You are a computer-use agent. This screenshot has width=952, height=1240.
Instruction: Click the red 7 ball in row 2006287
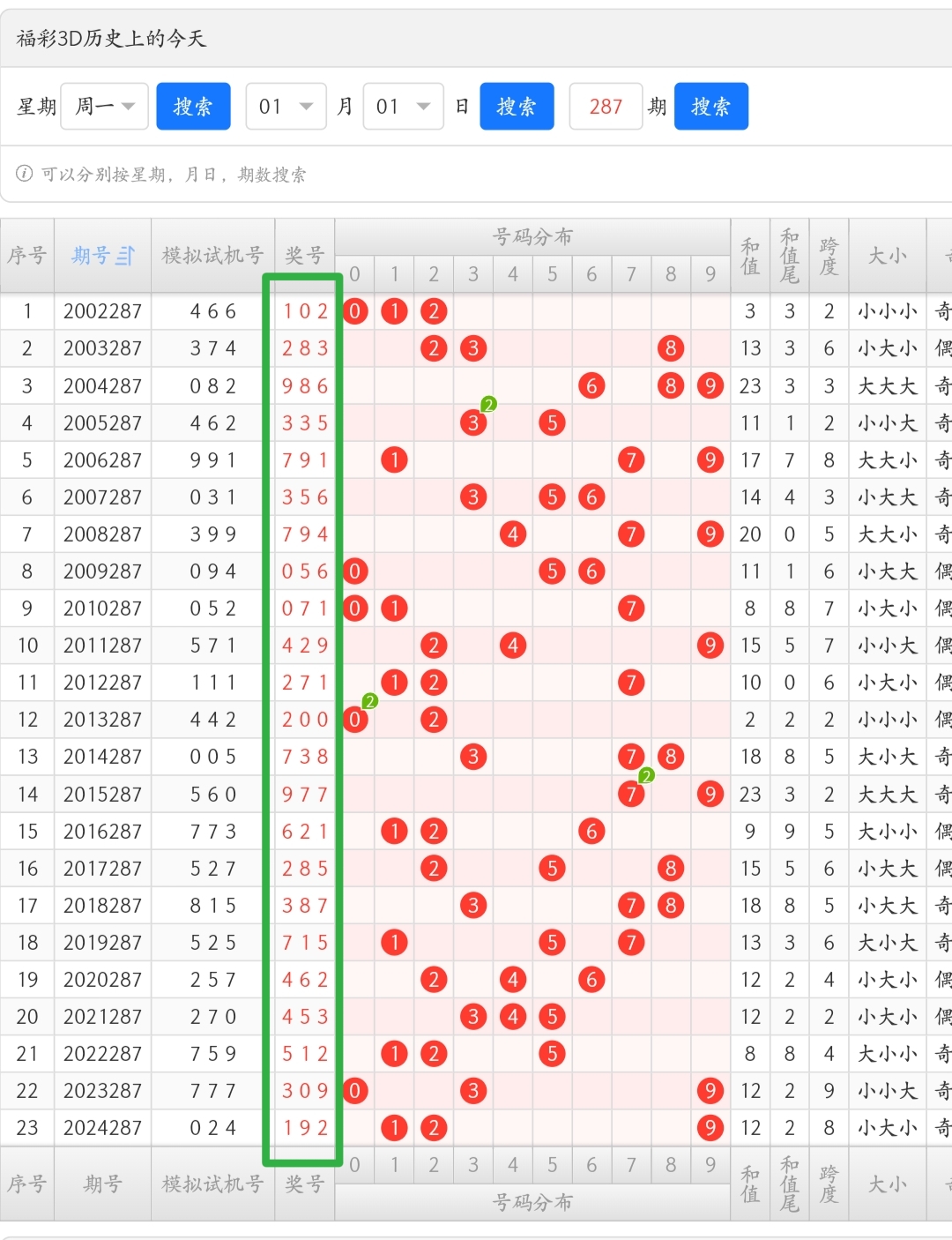(x=631, y=459)
